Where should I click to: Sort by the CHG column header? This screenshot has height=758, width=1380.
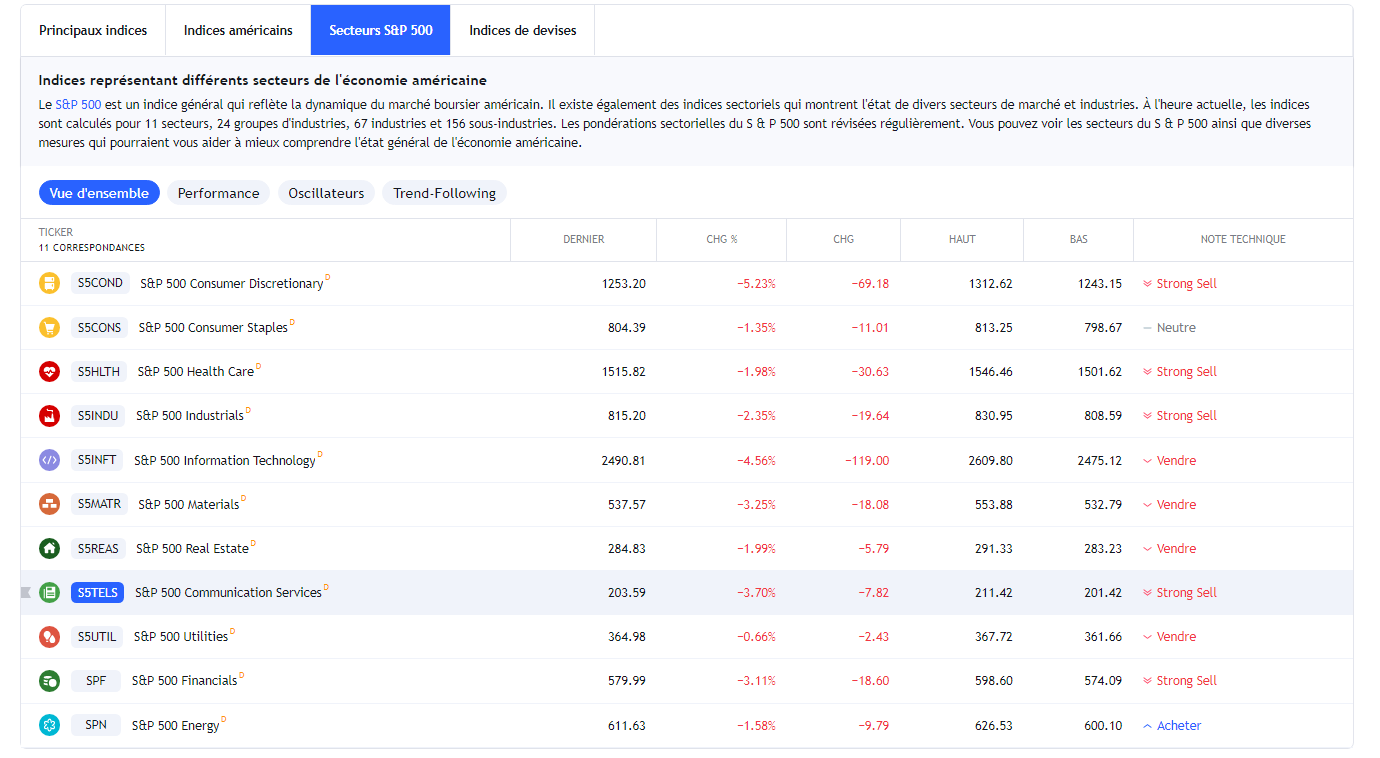click(x=844, y=240)
